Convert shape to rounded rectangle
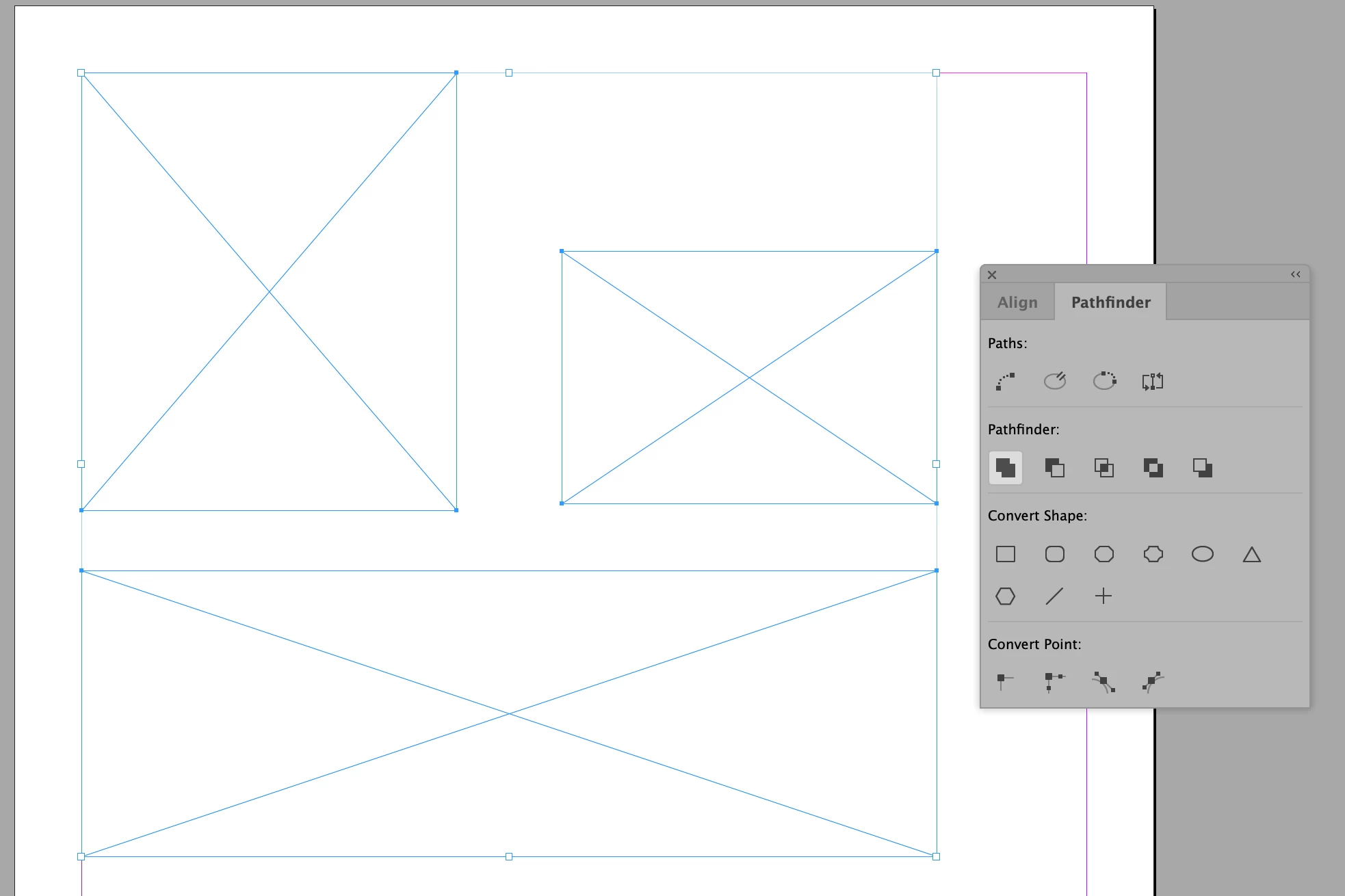Image resolution: width=1345 pixels, height=896 pixels. 1054,554
